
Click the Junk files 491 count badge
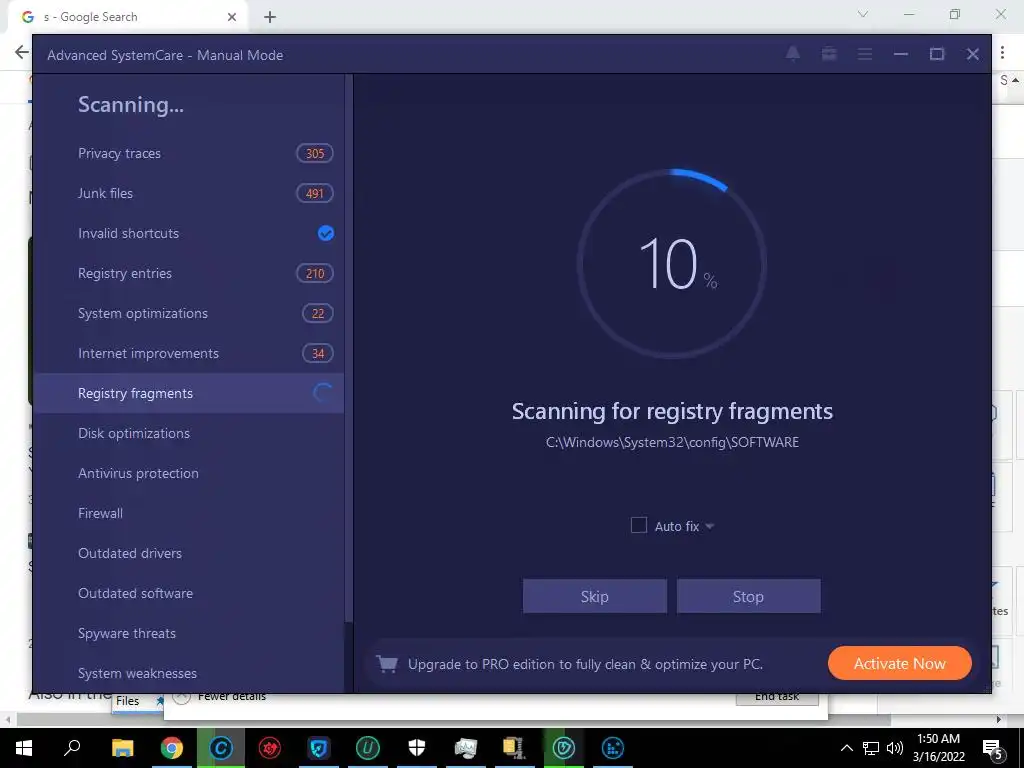pos(315,193)
